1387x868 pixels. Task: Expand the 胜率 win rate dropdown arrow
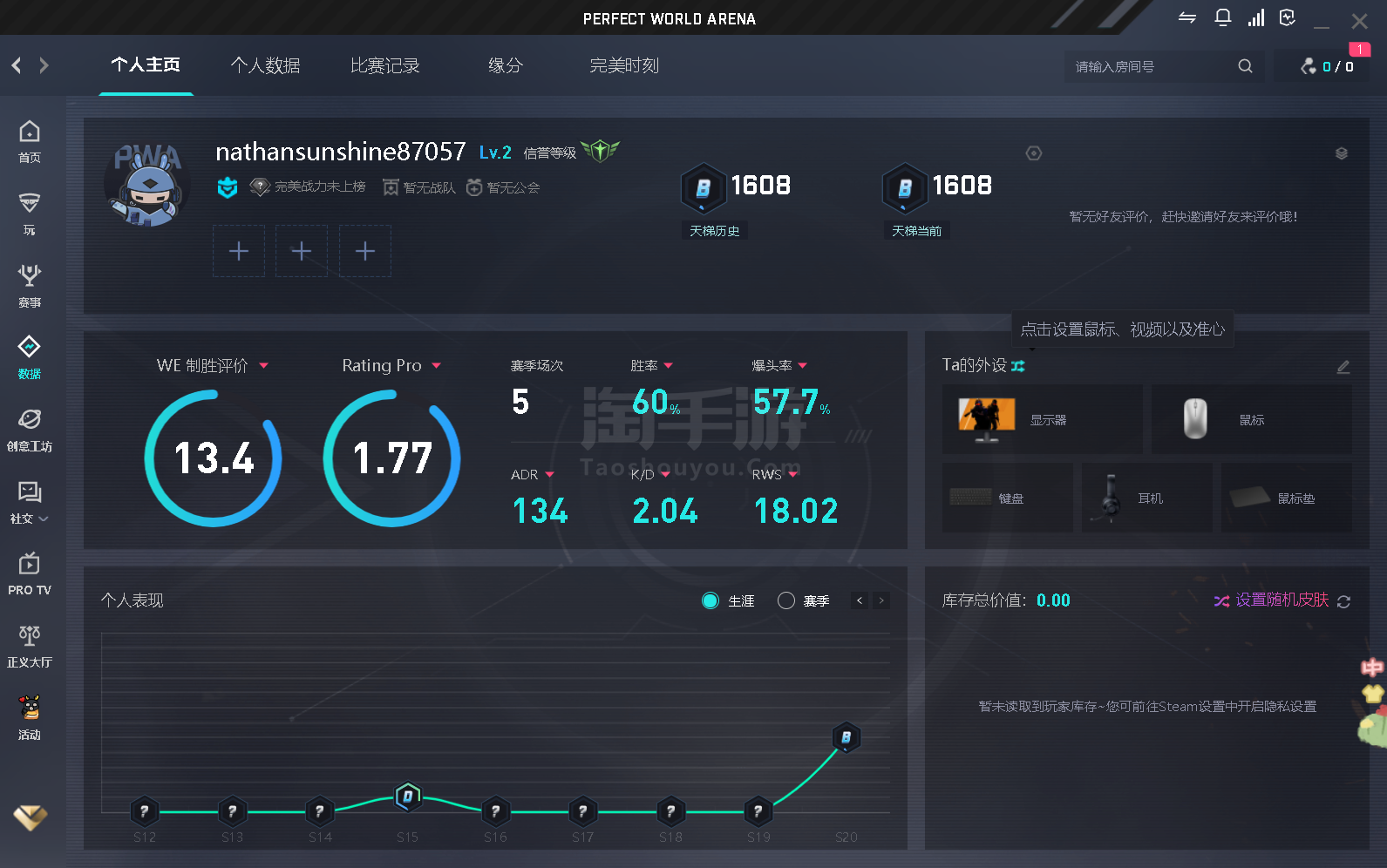[669, 366]
